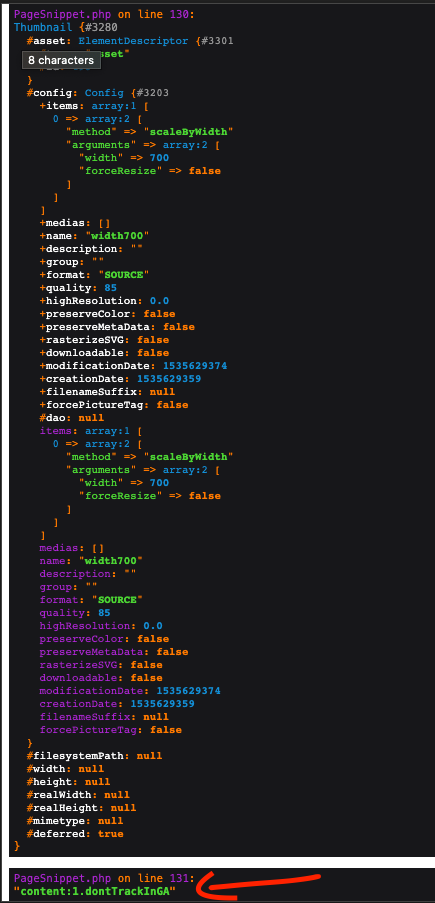Click the "#dao: null" line
This screenshot has height=903, width=435.
coord(71,418)
